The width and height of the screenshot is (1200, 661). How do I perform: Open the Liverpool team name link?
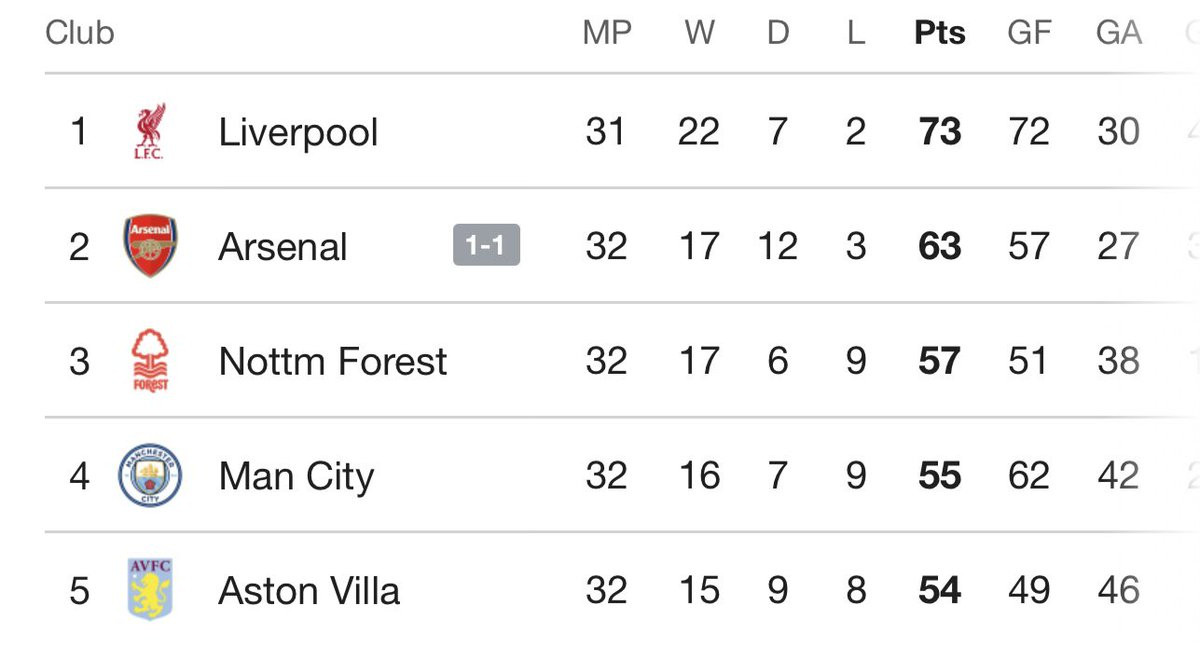[298, 132]
